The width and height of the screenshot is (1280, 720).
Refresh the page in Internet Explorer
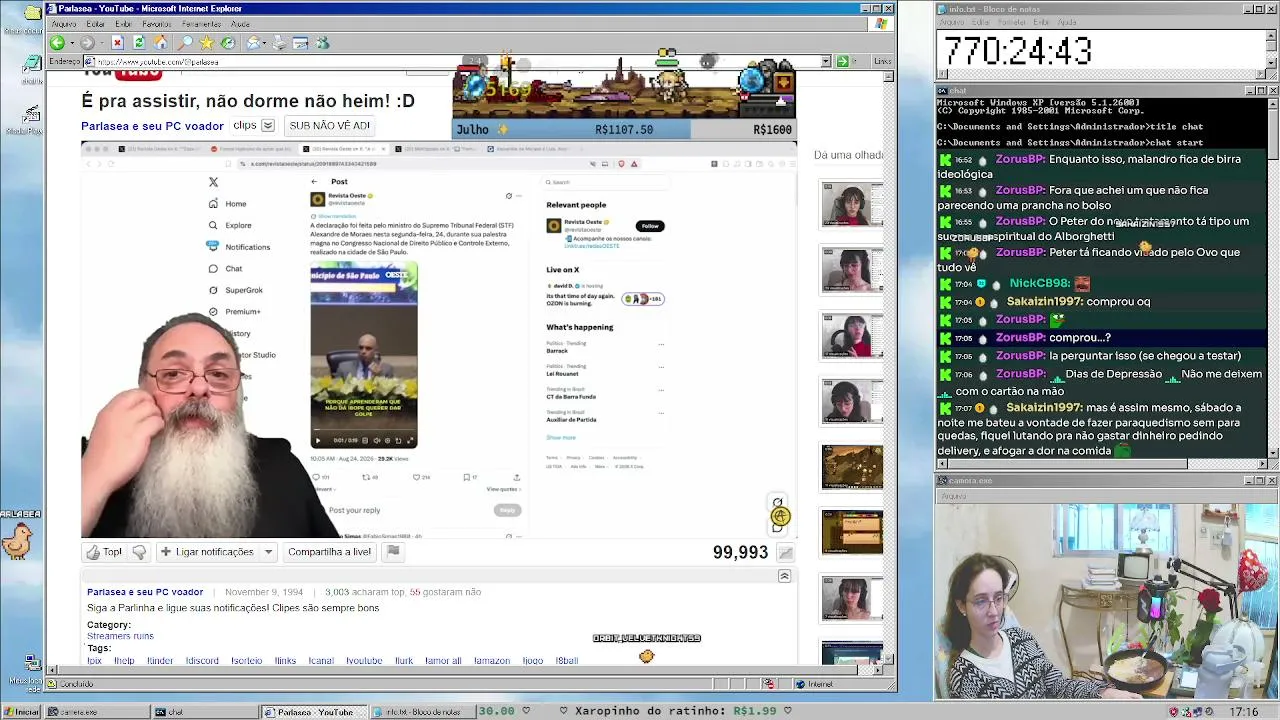[139, 43]
